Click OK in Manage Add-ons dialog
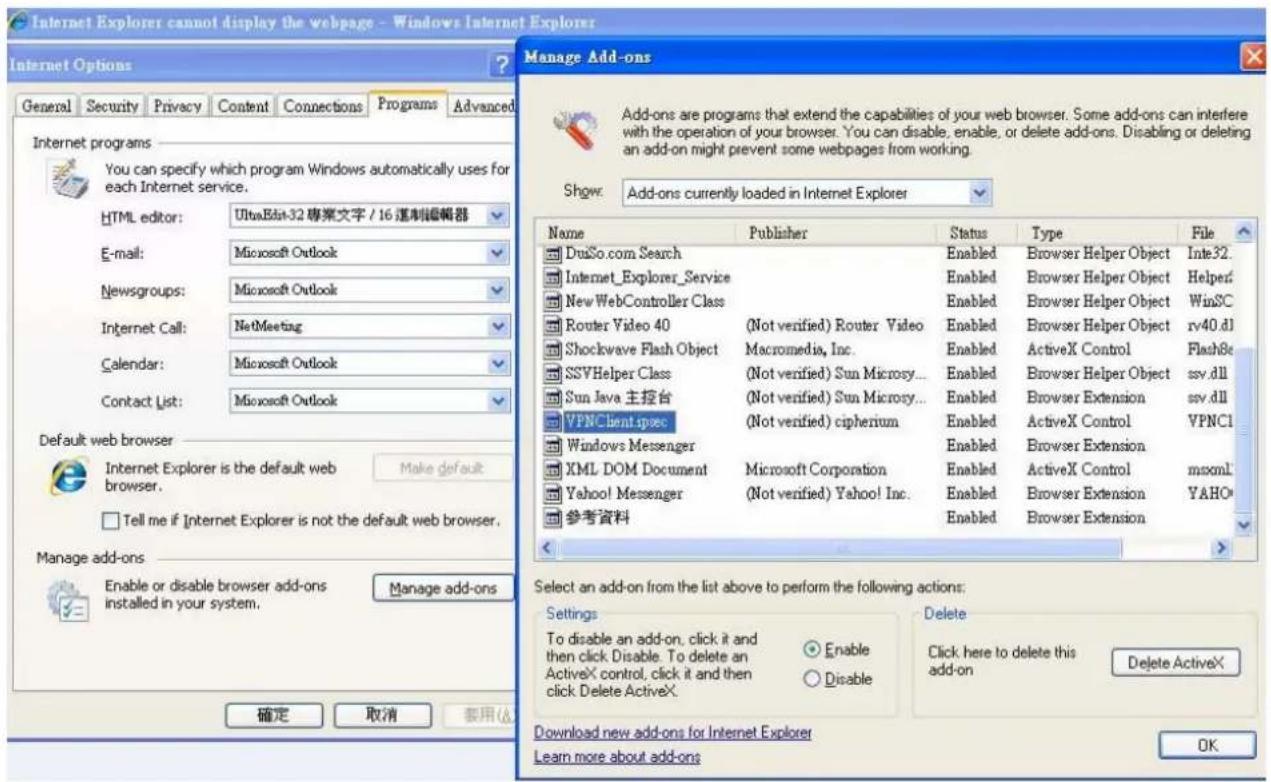 (1209, 745)
